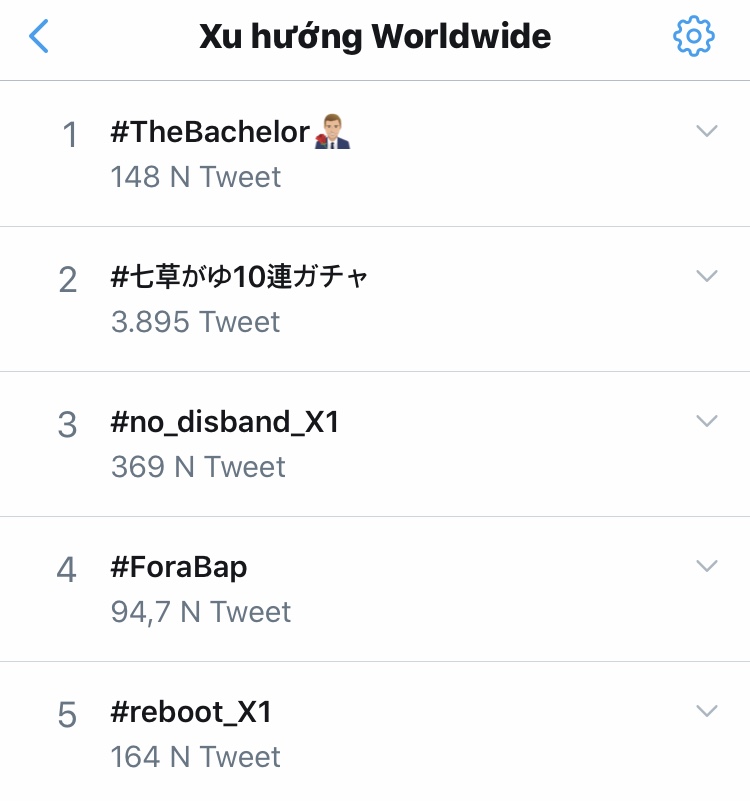The image size is (750, 801).
Task: Click the "148 N Tweet" count
Action: coord(196,177)
